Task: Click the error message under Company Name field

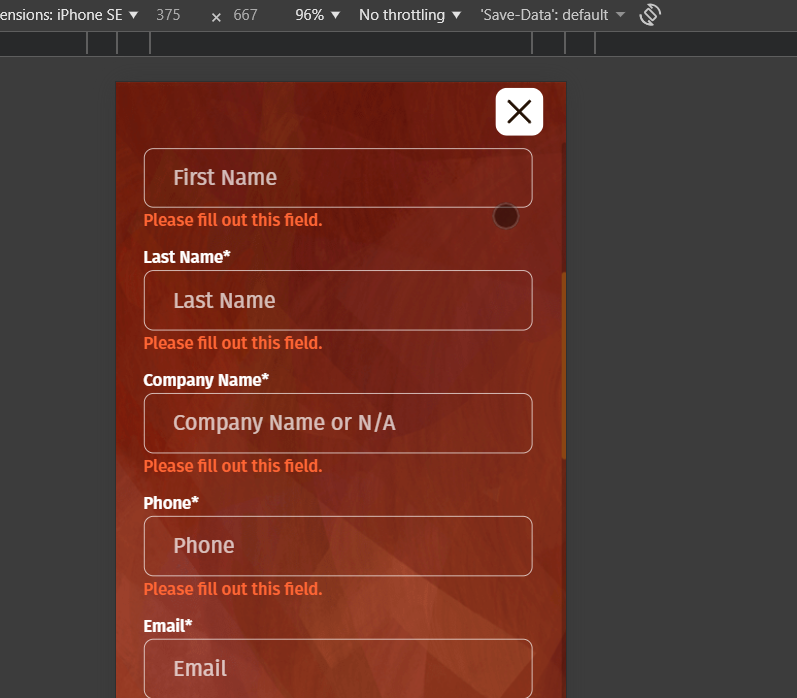Action: 233,466
